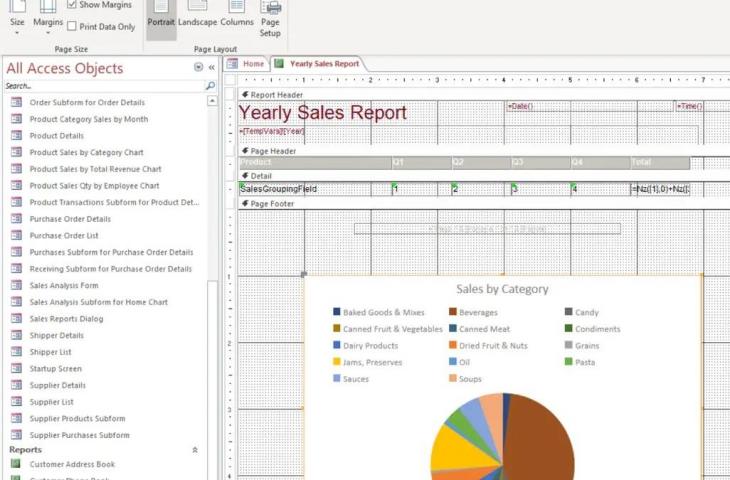The image size is (730, 480).
Task: Open the All Access Objects filter menu
Action: (x=198, y=67)
